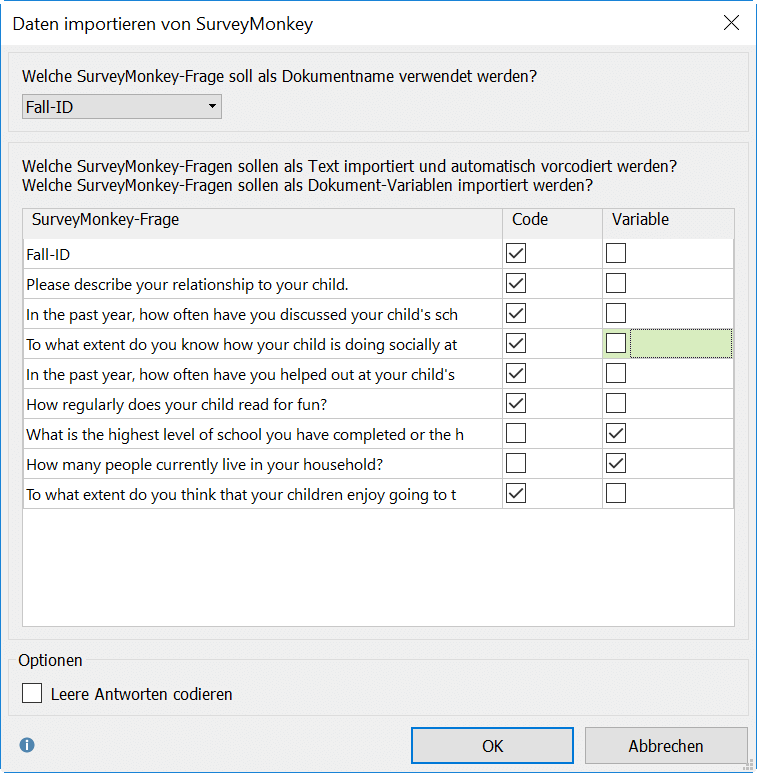Uncheck Variable for people in household question
Viewport: 757px width, 773px height.
(x=616, y=464)
